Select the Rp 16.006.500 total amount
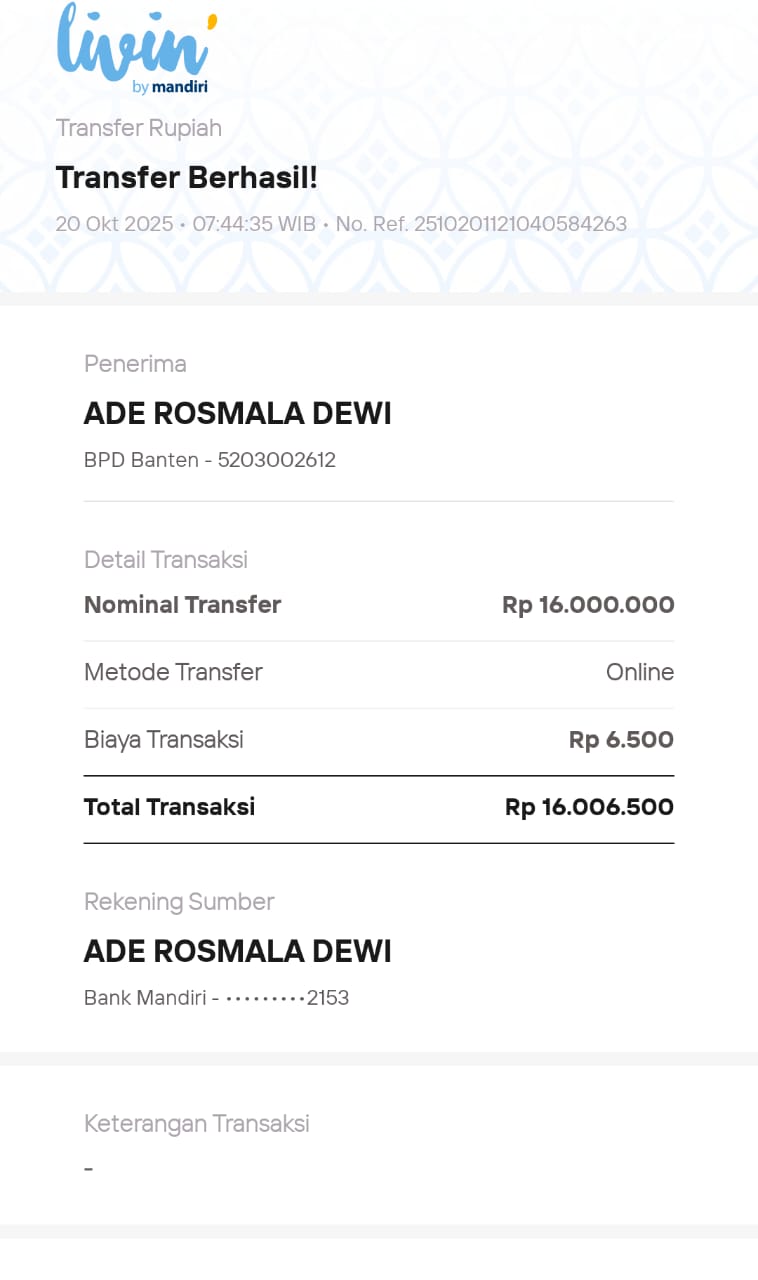Screen dimensions: 758x1280 coord(589,807)
